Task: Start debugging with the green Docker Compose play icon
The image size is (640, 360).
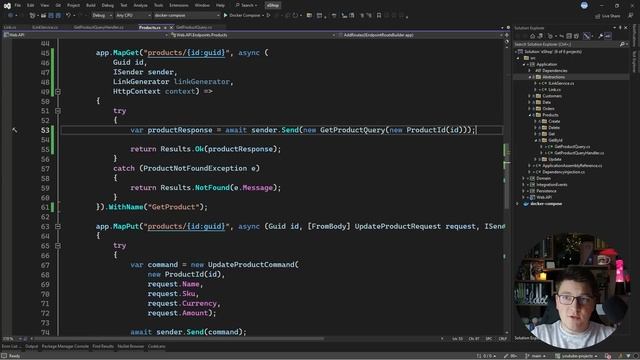Action: coord(225,16)
